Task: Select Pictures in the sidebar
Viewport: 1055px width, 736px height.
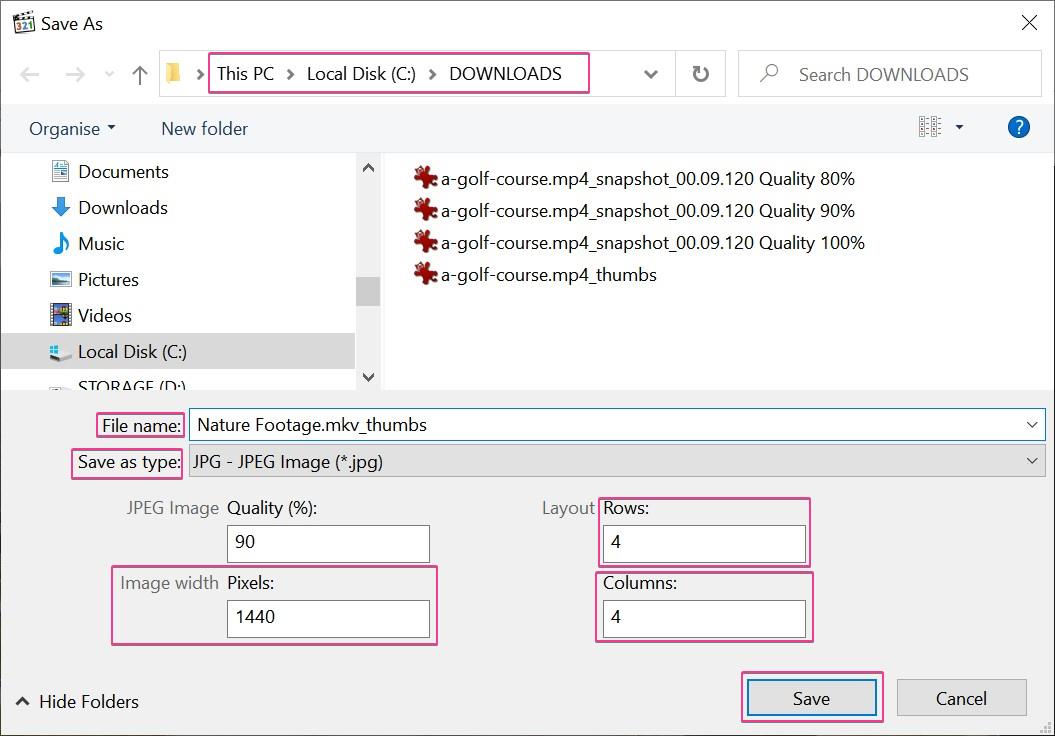Action: (x=106, y=279)
